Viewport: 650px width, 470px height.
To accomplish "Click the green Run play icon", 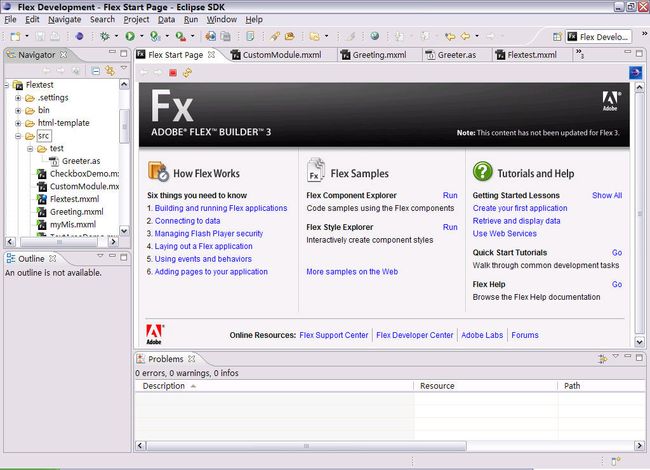I will tap(130, 36).
